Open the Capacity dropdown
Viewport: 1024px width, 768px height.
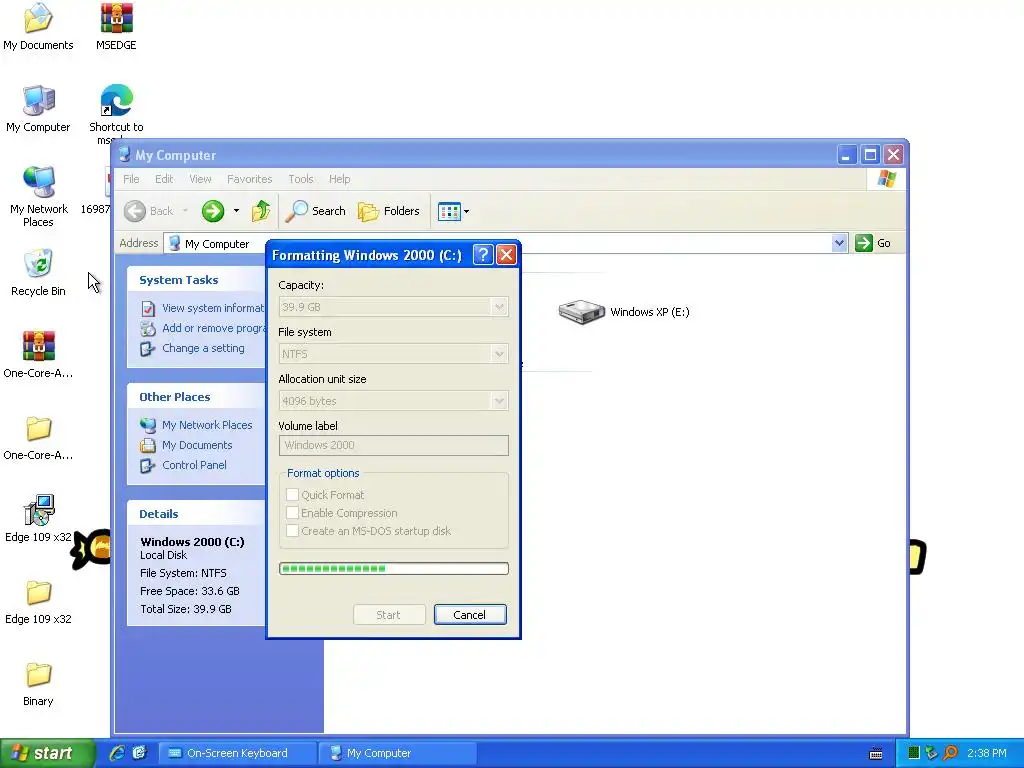click(499, 307)
